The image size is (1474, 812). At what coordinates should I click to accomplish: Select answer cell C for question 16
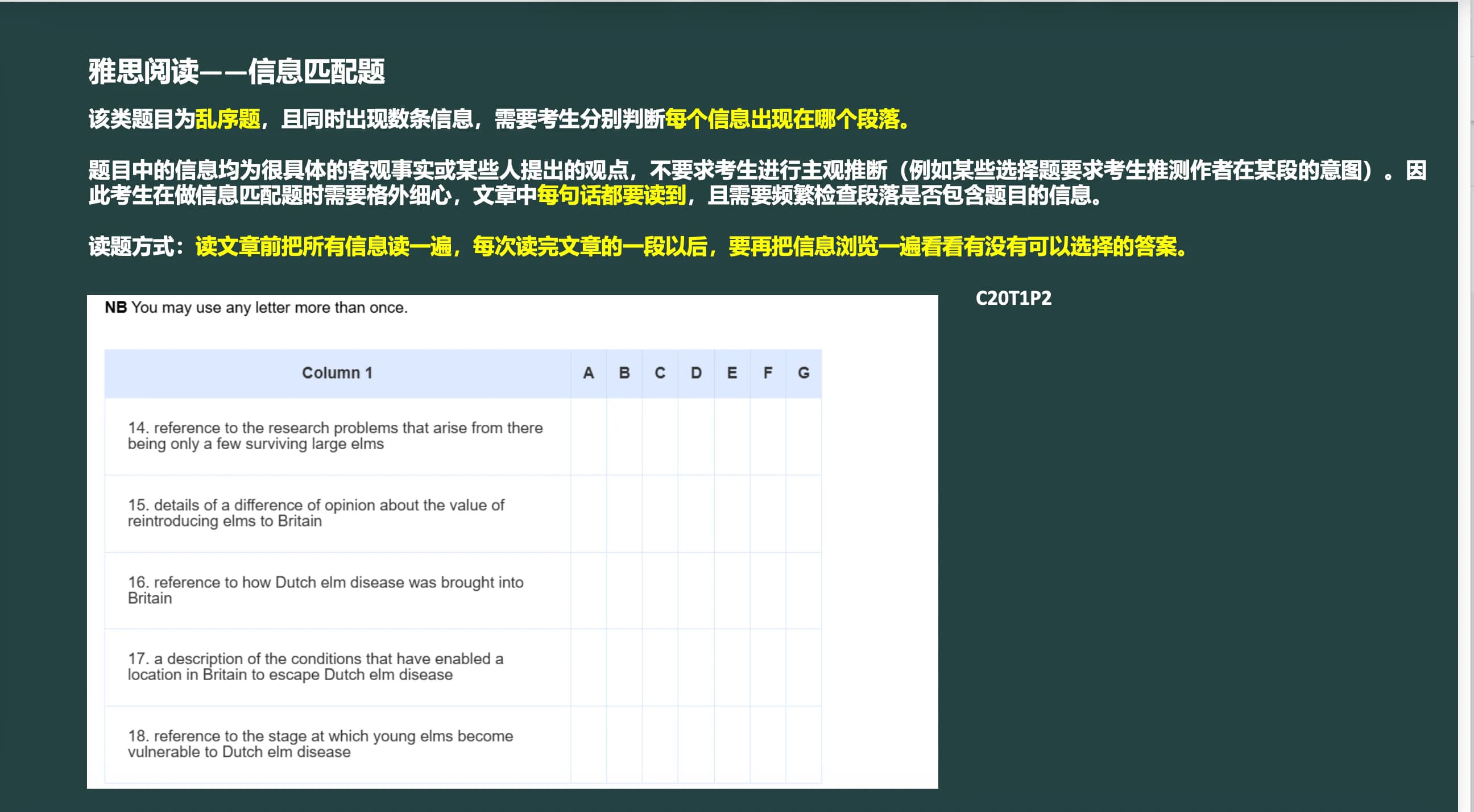[x=660, y=591]
